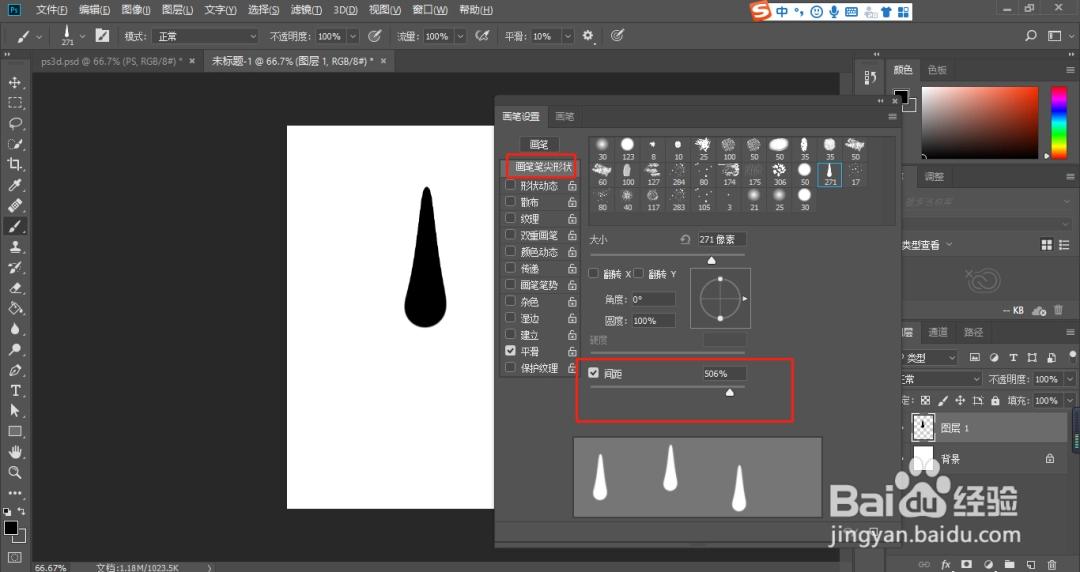
Task: Expand the 流量 flow dropdown
Action: [x=460, y=36]
